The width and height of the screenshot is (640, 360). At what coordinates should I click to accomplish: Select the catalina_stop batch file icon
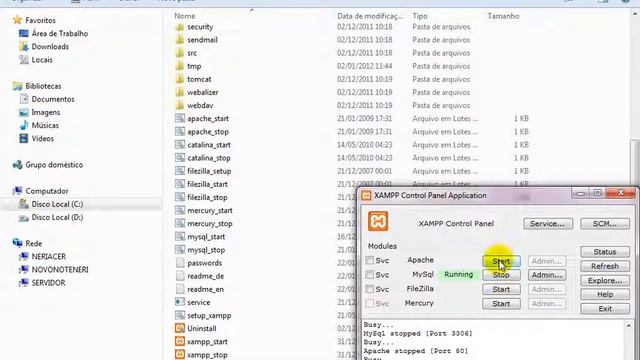180,158
